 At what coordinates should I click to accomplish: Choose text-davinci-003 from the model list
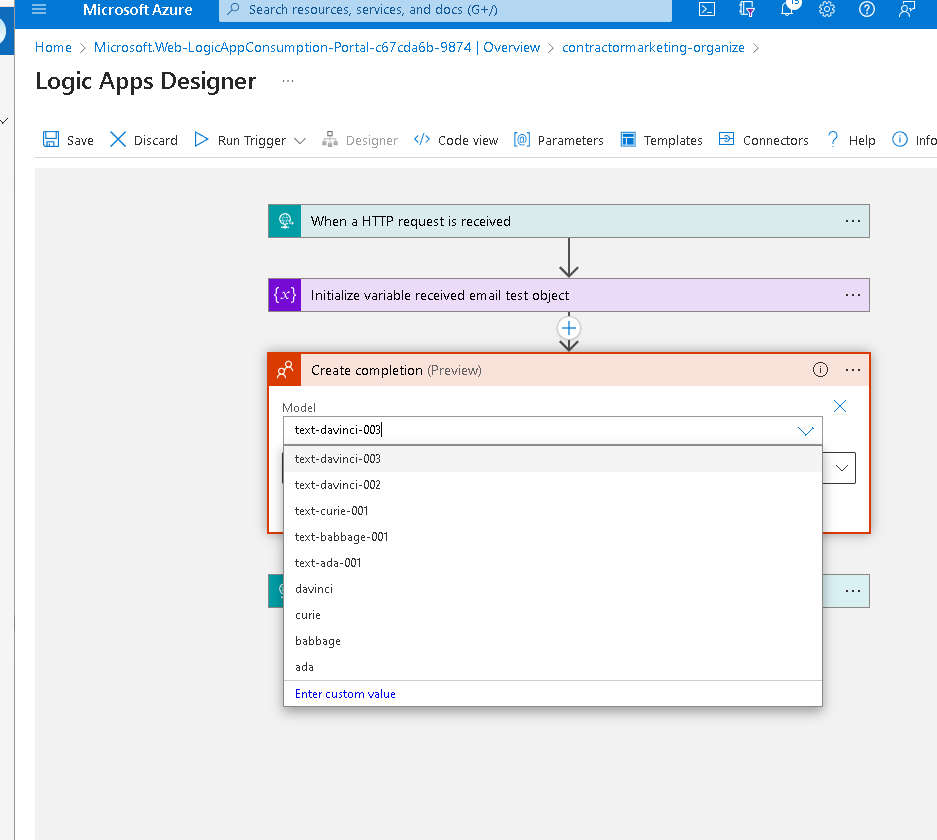tap(553, 459)
